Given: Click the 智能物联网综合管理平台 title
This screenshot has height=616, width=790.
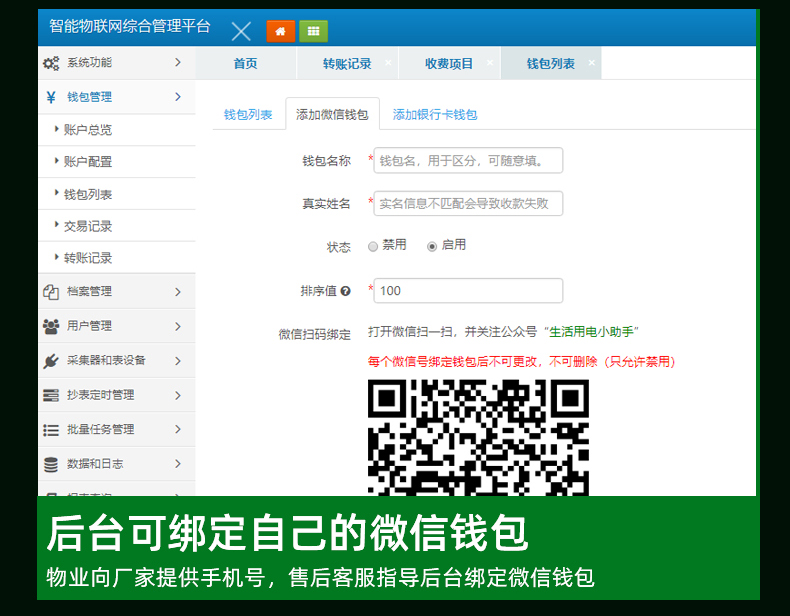Looking at the screenshot, I should (129, 26).
